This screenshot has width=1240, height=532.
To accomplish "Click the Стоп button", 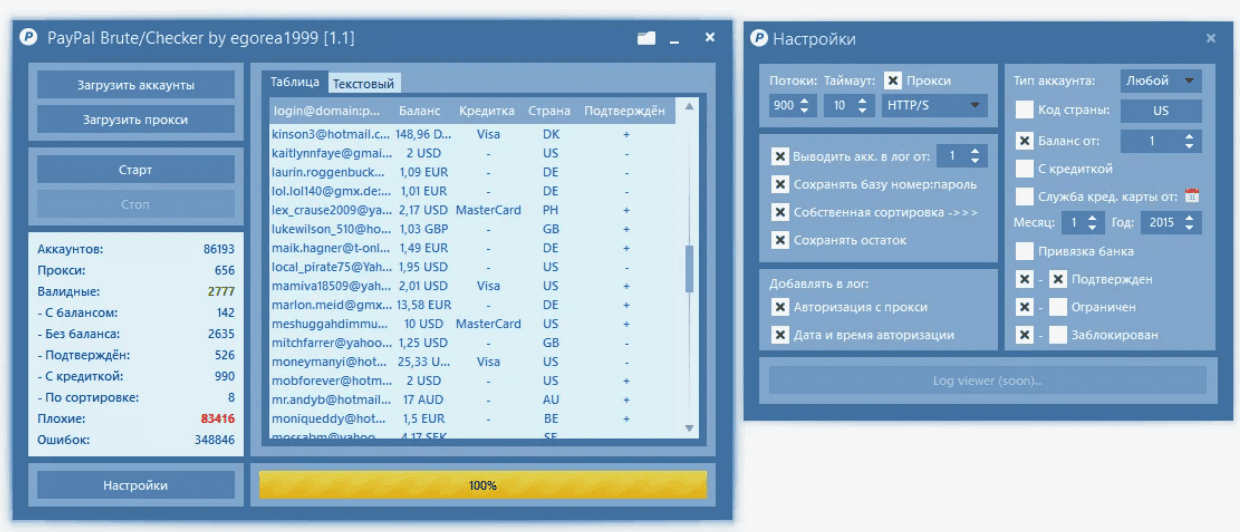I will click(x=136, y=204).
